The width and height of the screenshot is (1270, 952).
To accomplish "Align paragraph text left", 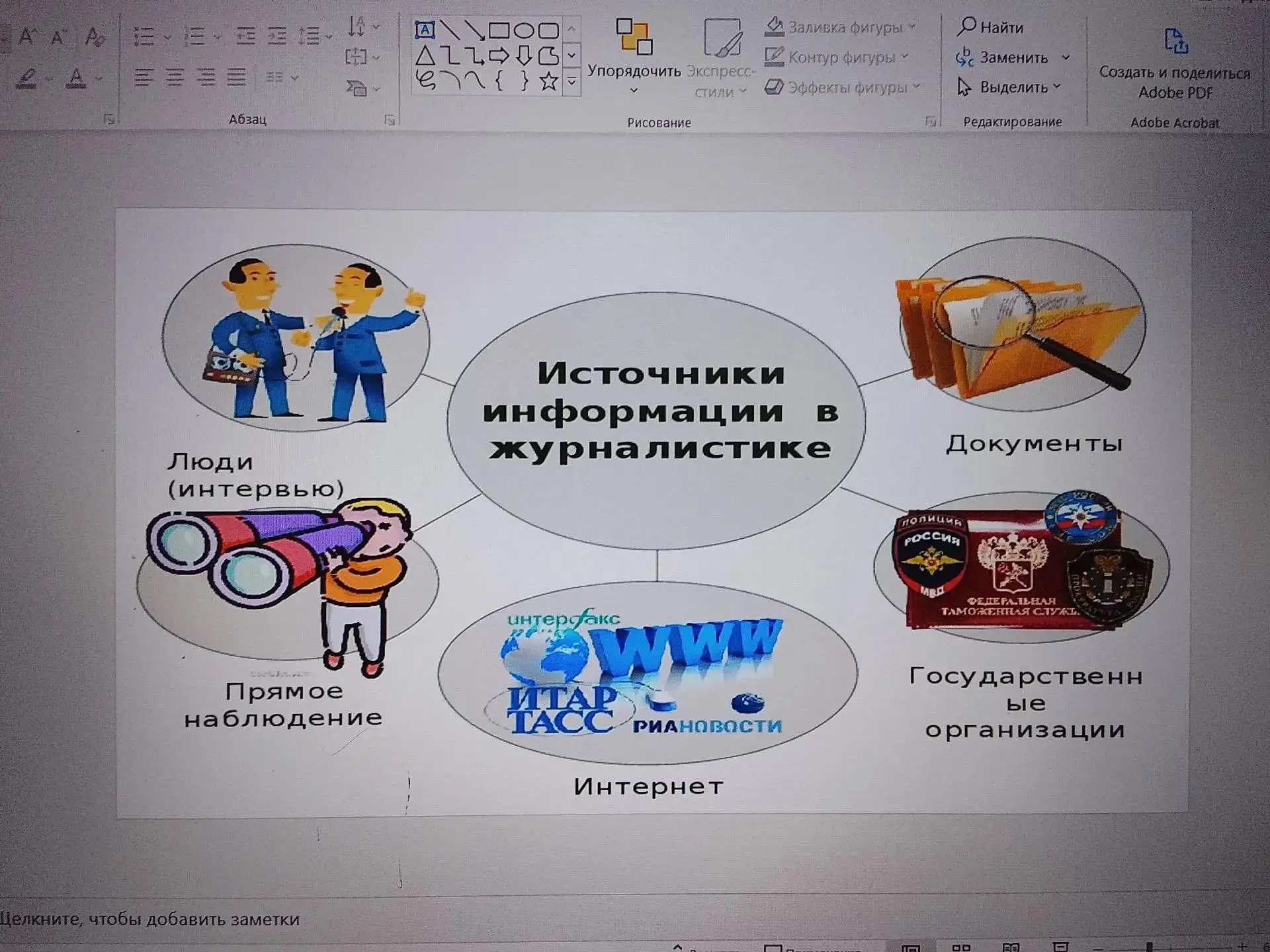I will point(143,77).
